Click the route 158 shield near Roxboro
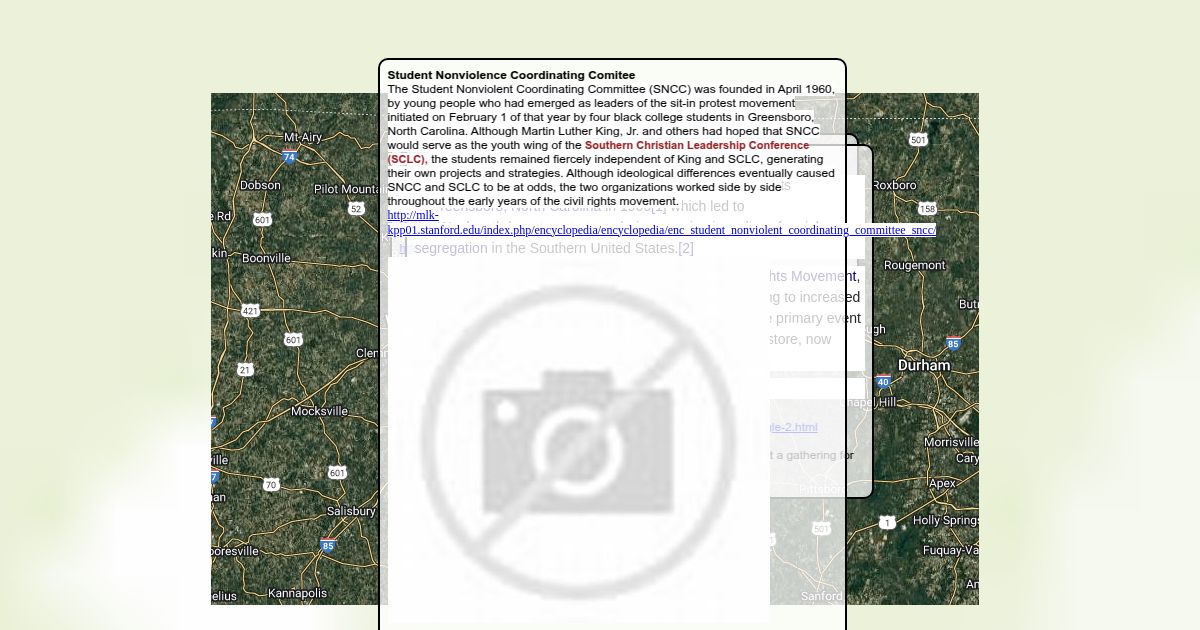The width and height of the screenshot is (1200, 630). tap(927, 209)
